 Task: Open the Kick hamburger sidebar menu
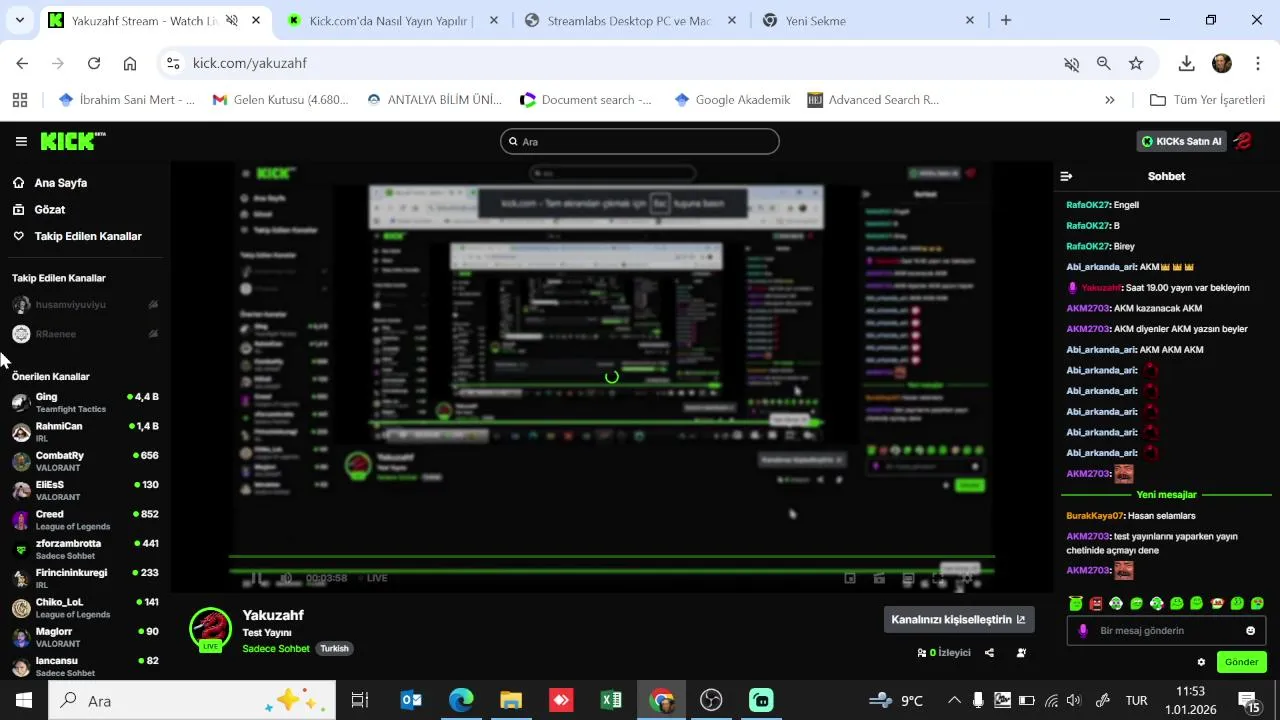pyautogui.click(x=21, y=141)
